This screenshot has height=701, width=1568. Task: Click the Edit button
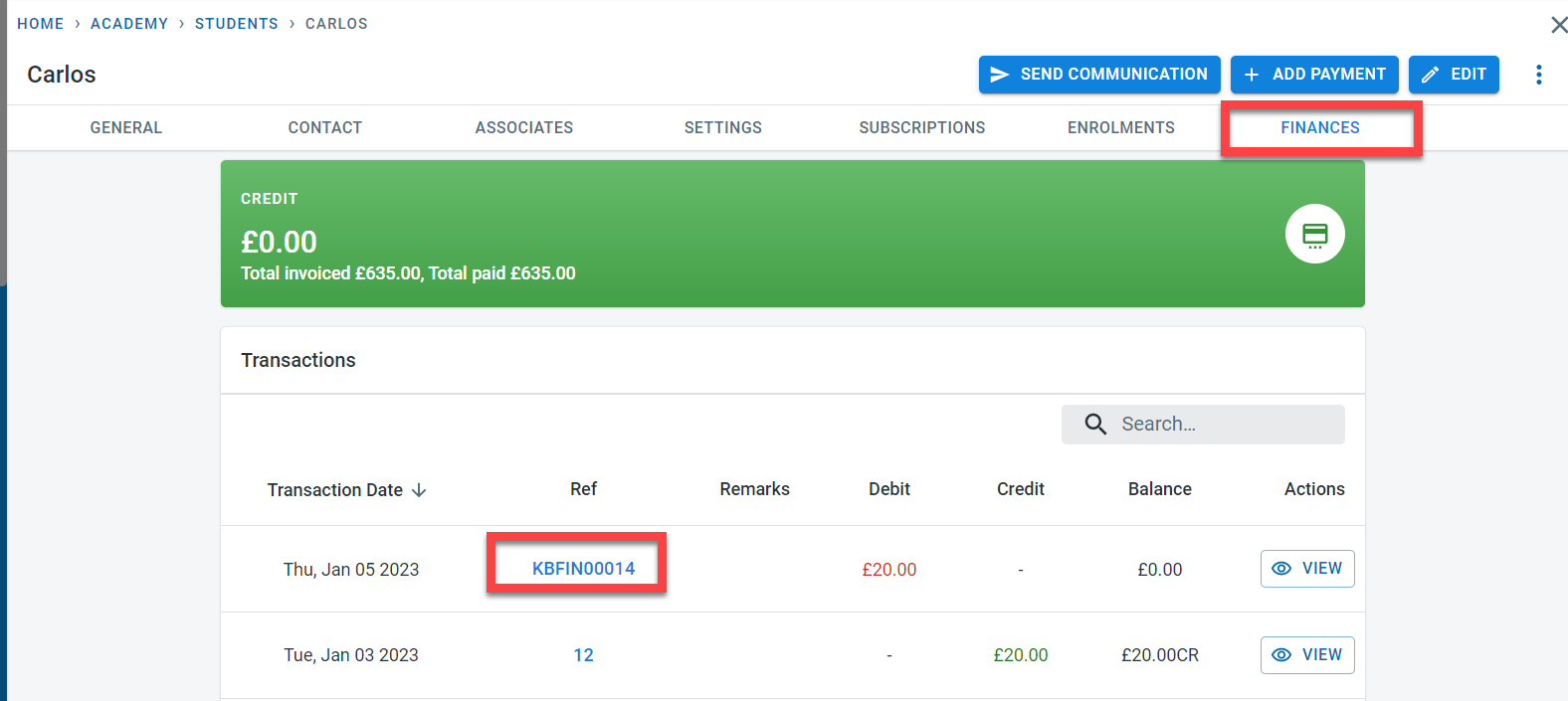[1453, 75]
